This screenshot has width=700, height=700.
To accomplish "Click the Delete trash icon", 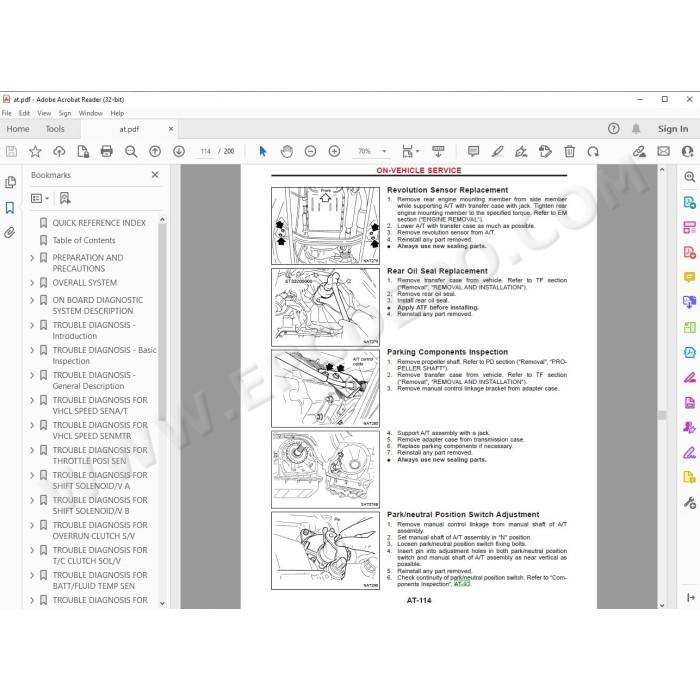I will 570,152.
